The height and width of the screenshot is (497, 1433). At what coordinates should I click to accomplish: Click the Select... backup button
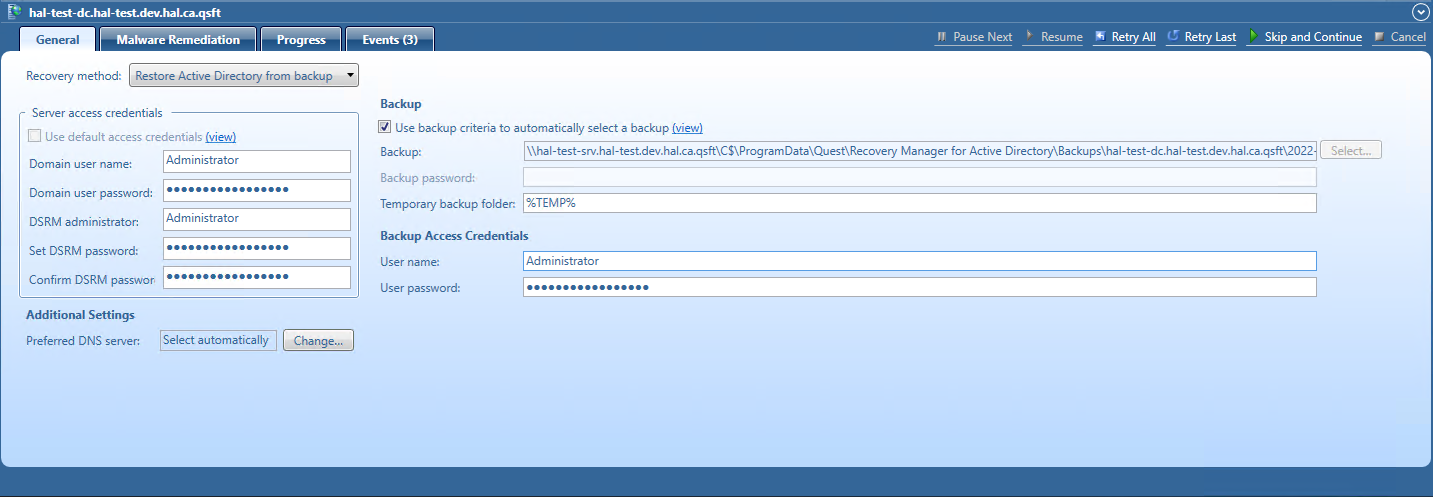[x=1351, y=151]
